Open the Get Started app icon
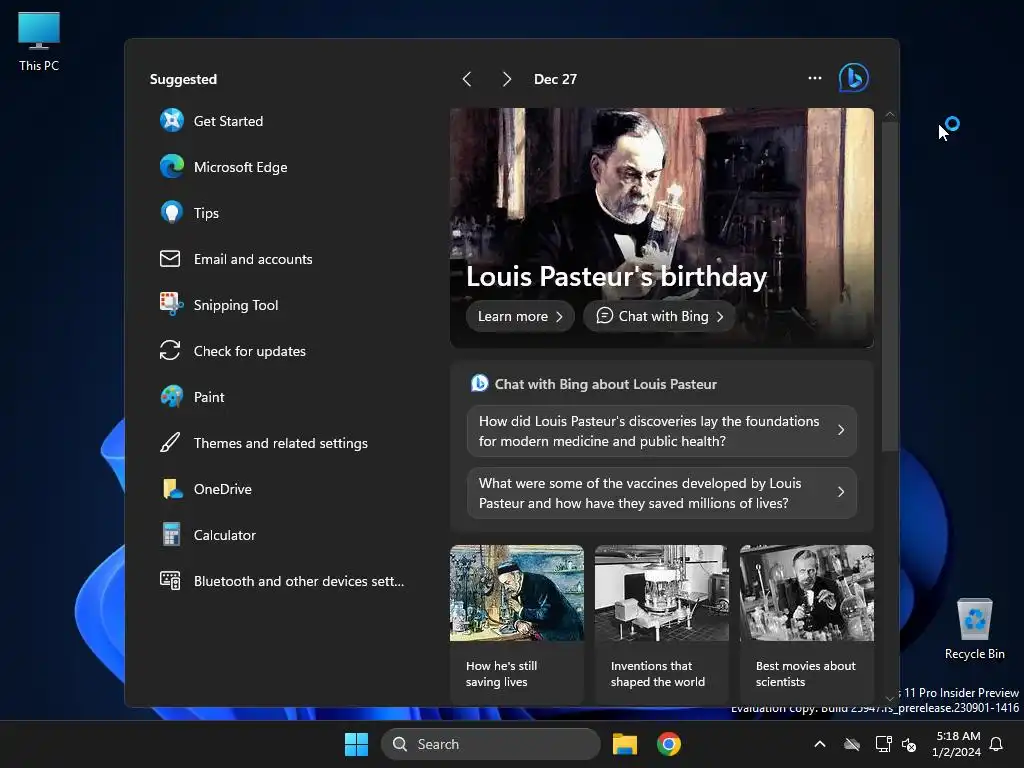The width and height of the screenshot is (1024, 768). point(172,121)
